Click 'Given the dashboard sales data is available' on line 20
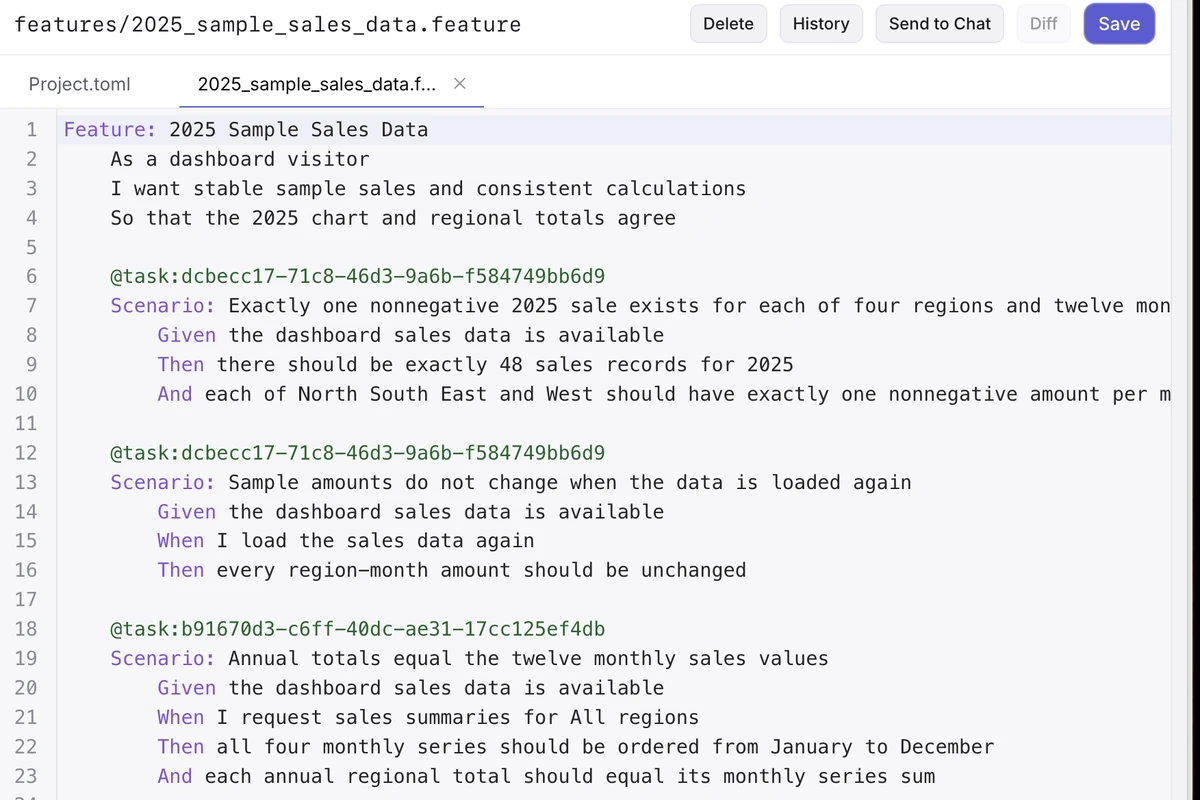The width and height of the screenshot is (1200, 800). coord(411,688)
